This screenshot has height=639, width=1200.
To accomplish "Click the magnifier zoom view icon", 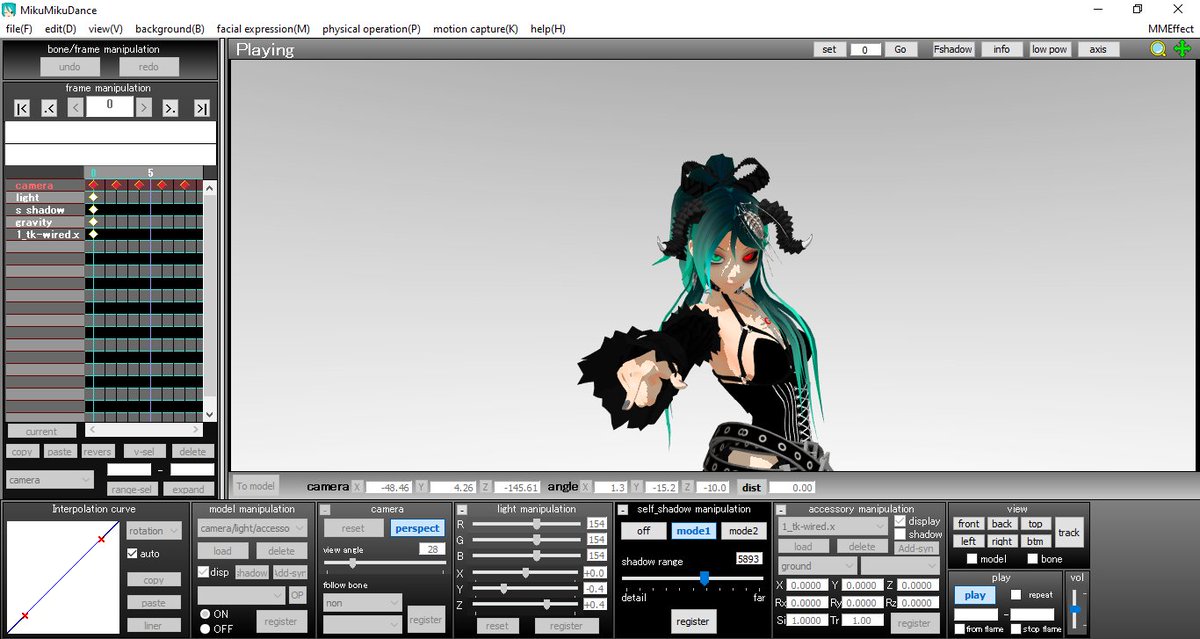I will tap(1157, 49).
